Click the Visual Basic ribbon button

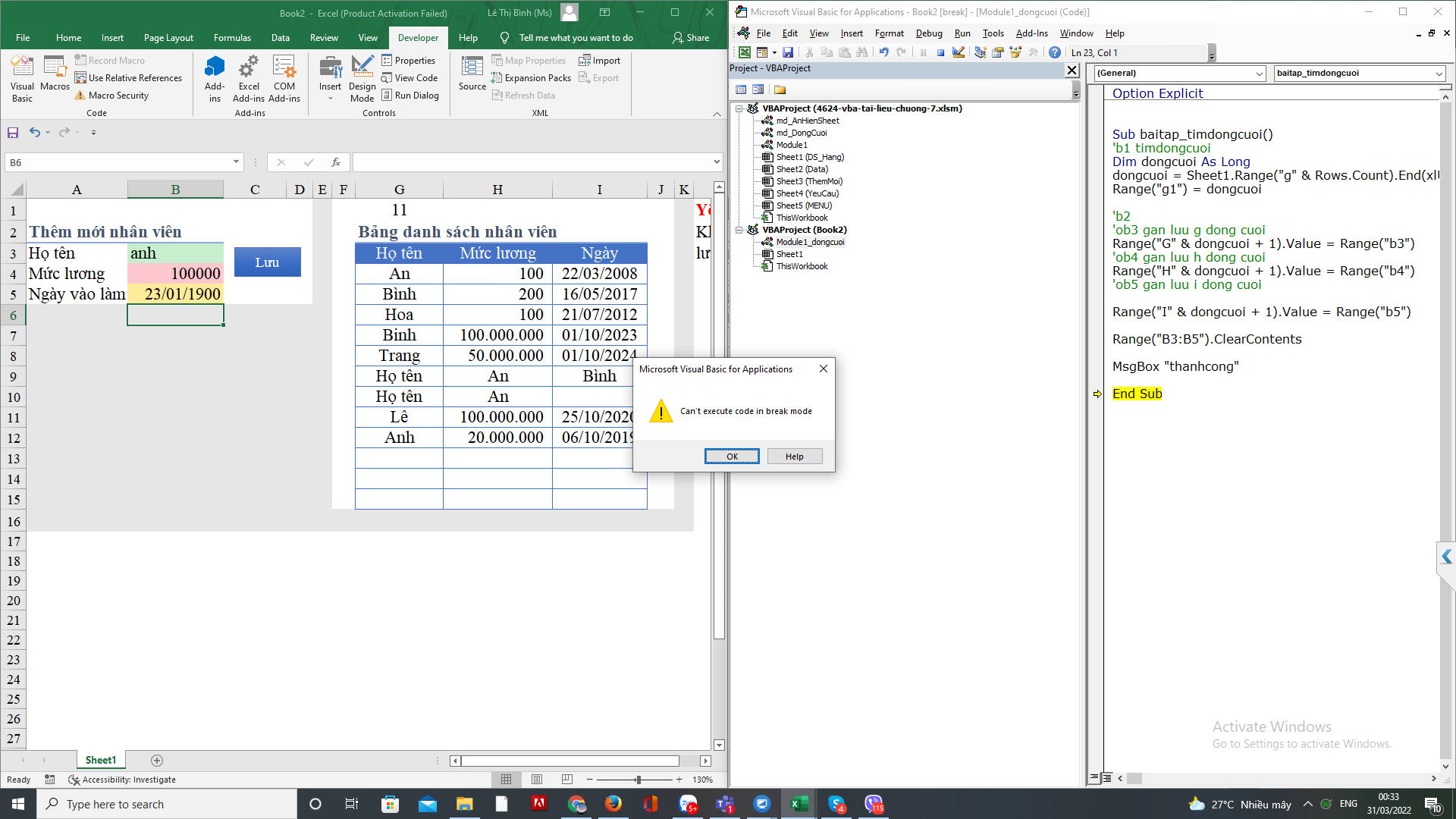click(22, 78)
